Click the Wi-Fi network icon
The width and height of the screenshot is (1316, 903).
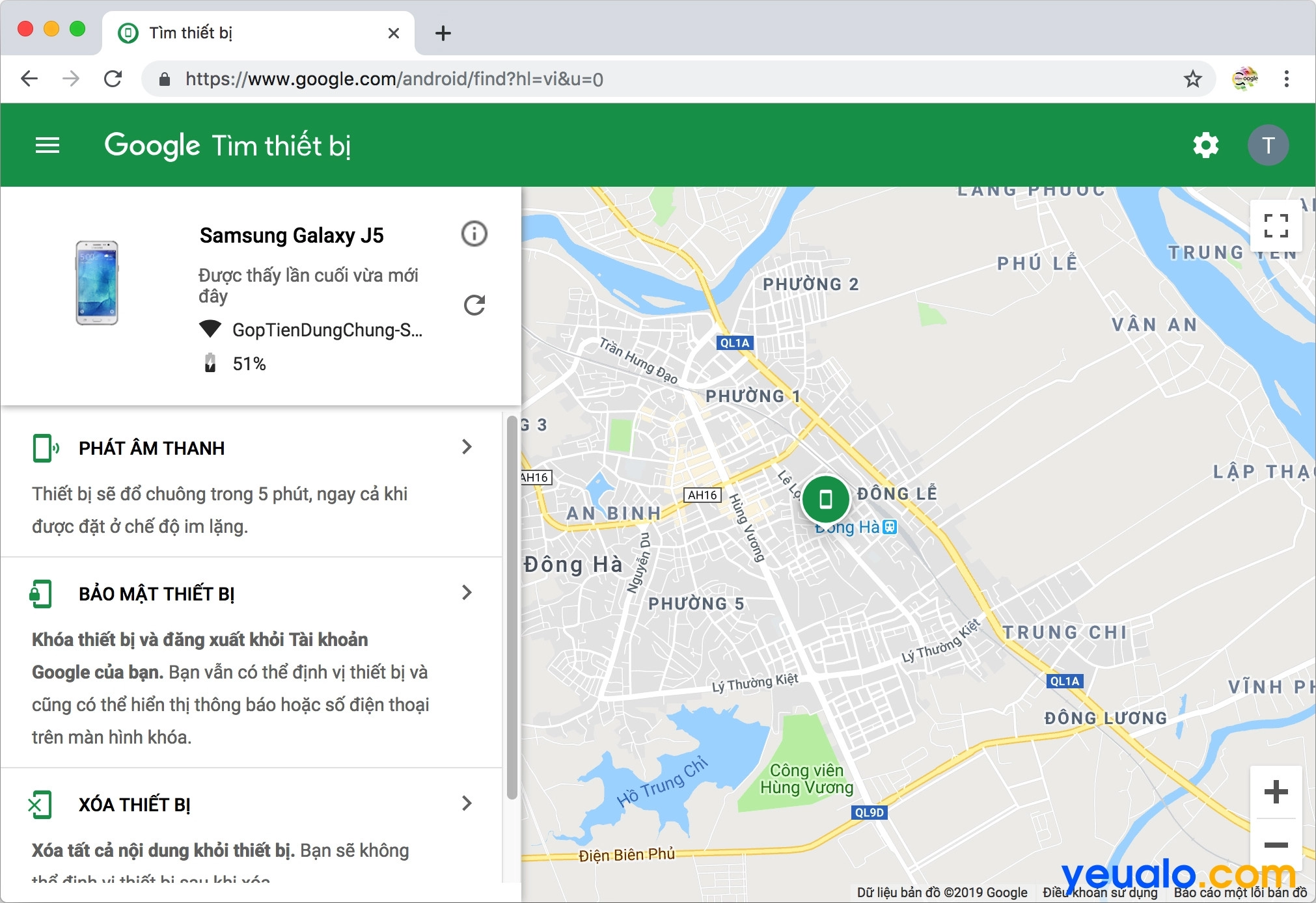210,329
